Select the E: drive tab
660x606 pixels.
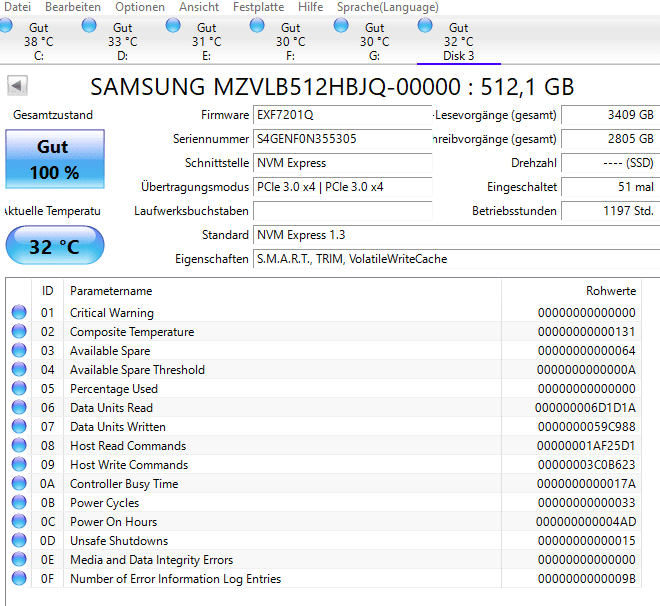point(207,41)
